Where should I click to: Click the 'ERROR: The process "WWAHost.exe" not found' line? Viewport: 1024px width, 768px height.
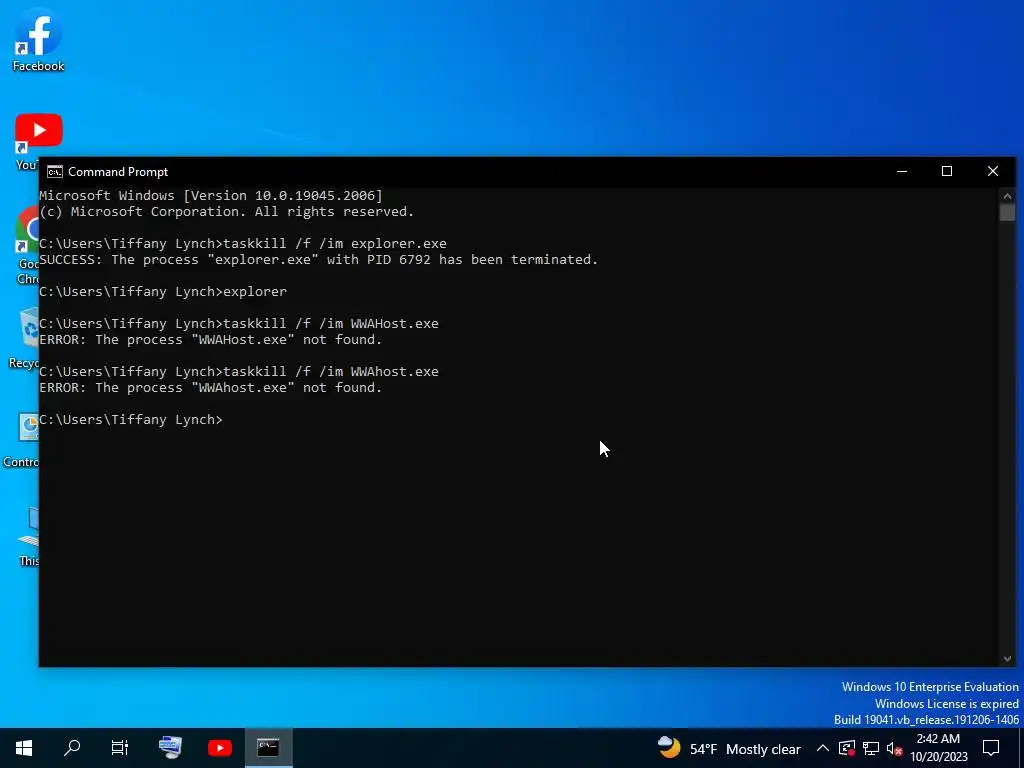(x=210, y=340)
